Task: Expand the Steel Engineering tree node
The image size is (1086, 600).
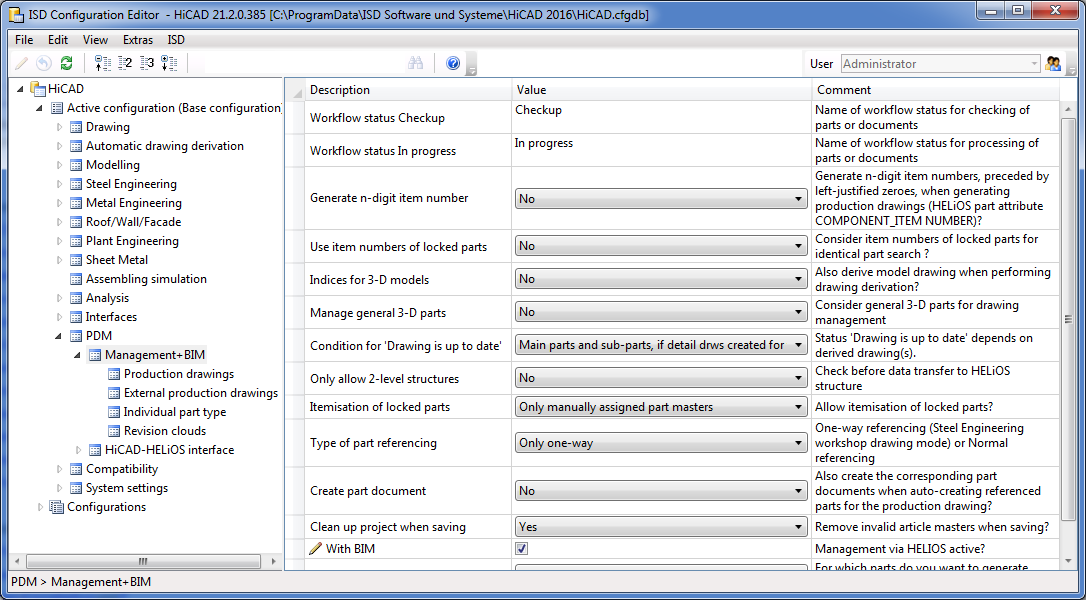Action: tap(59, 184)
